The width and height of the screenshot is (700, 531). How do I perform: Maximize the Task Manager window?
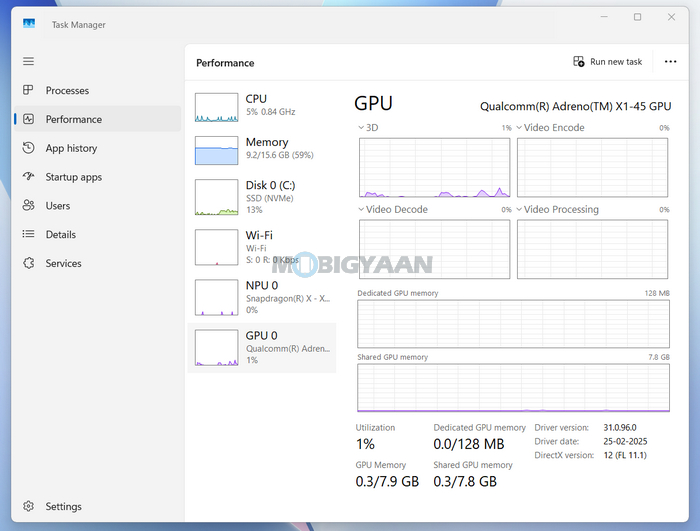pos(638,17)
